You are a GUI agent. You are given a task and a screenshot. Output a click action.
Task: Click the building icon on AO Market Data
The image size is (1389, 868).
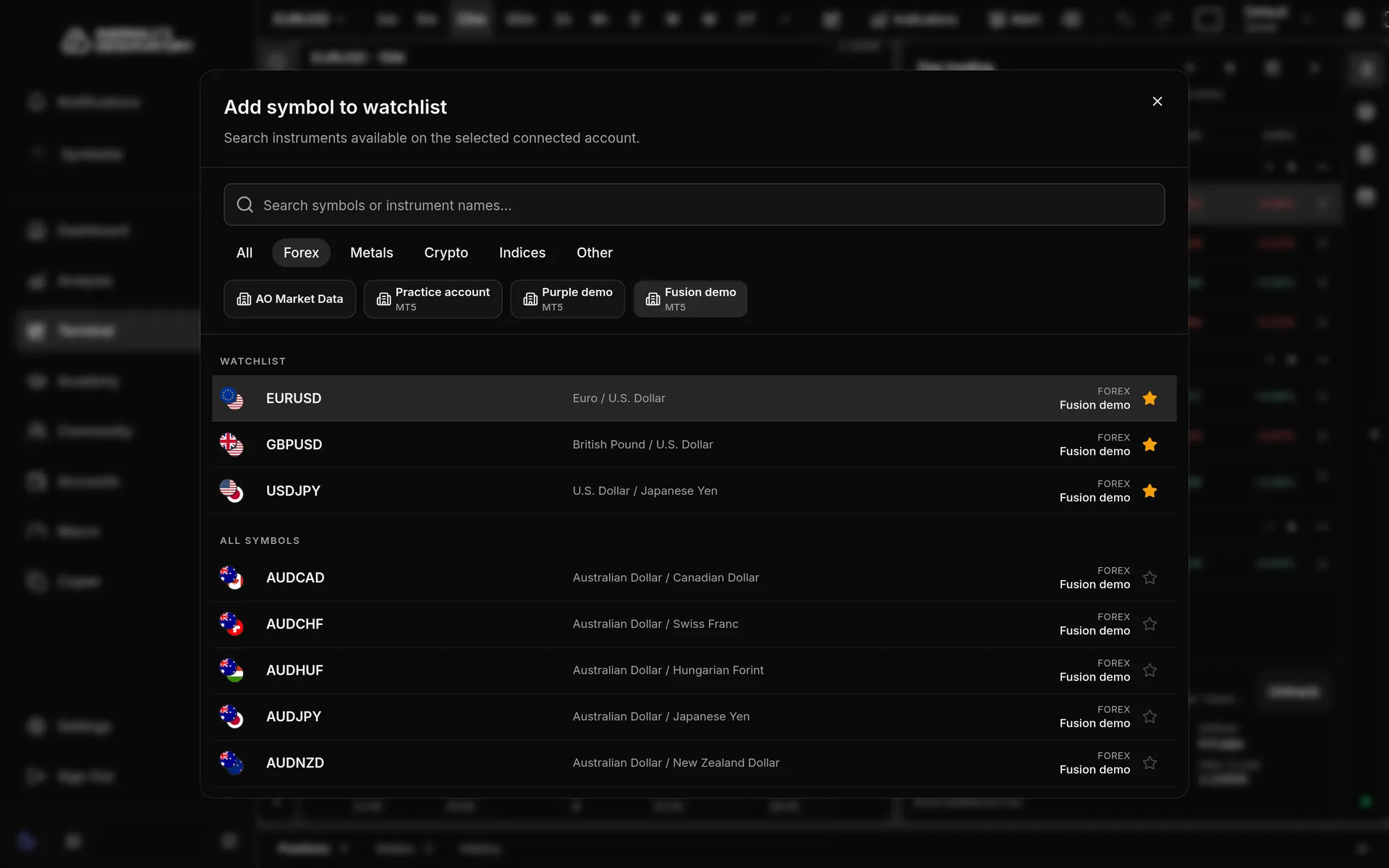click(244, 299)
